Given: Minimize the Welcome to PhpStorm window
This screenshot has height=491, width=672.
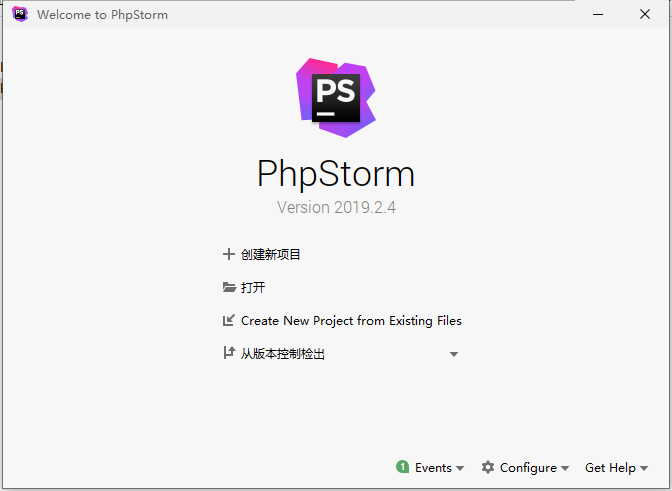Looking at the screenshot, I should 598,14.
